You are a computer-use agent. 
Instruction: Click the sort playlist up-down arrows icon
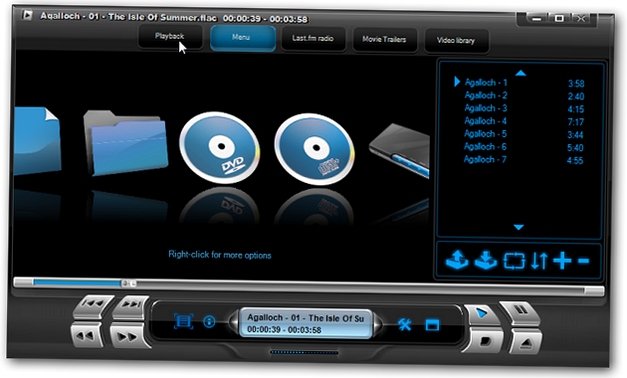click(539, 261)
